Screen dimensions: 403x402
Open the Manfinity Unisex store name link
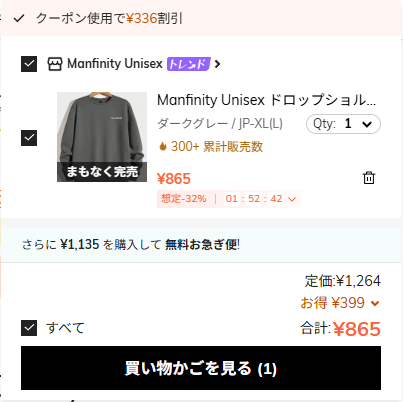coord(115,64)
